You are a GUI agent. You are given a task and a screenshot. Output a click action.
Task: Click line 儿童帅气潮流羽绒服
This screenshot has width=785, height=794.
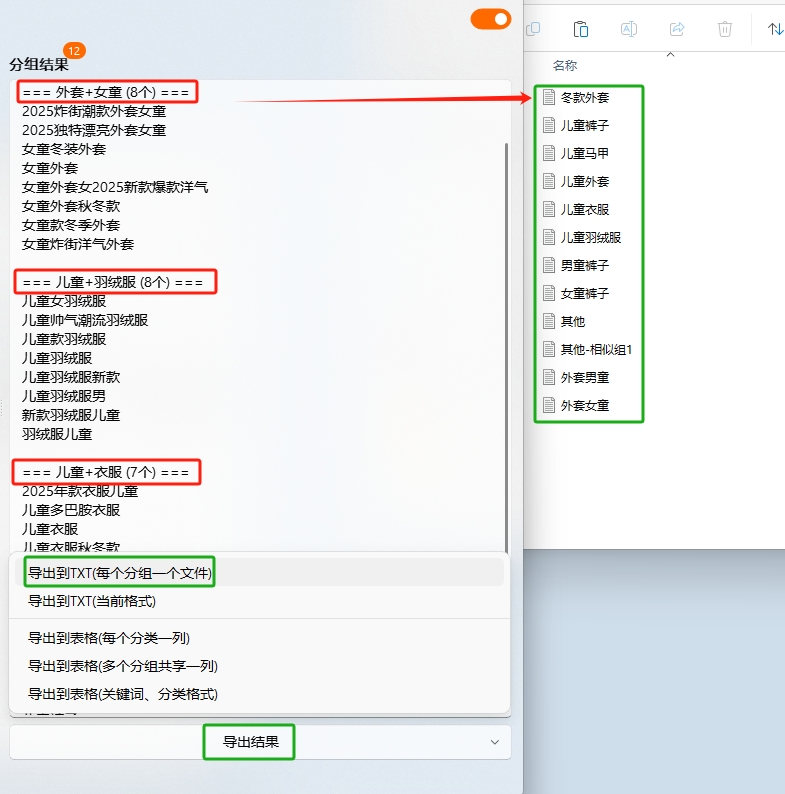click(85, 320)
